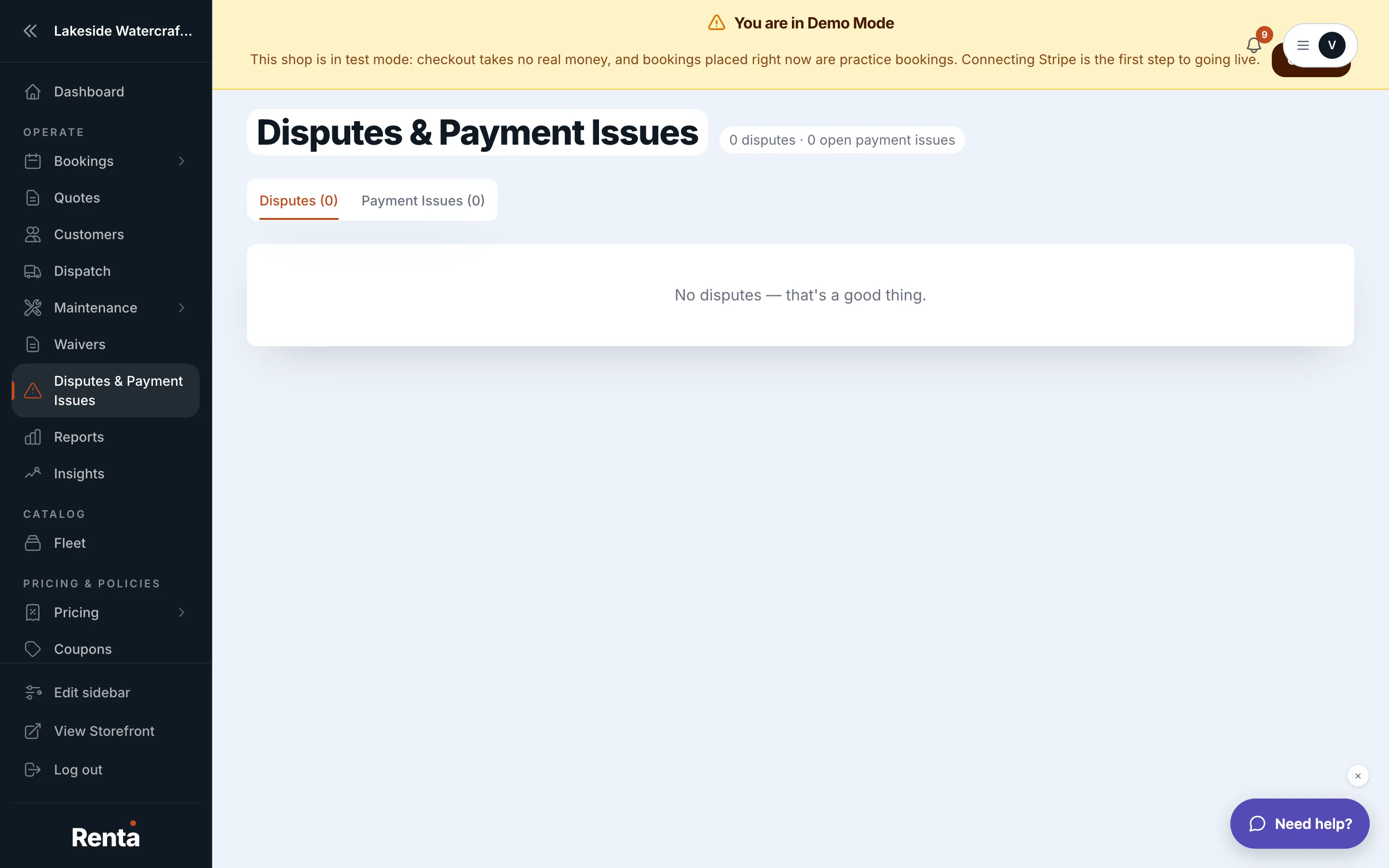Expand the Pricing submenu chevron
The image size is (1389, 868).
point(181,613)
